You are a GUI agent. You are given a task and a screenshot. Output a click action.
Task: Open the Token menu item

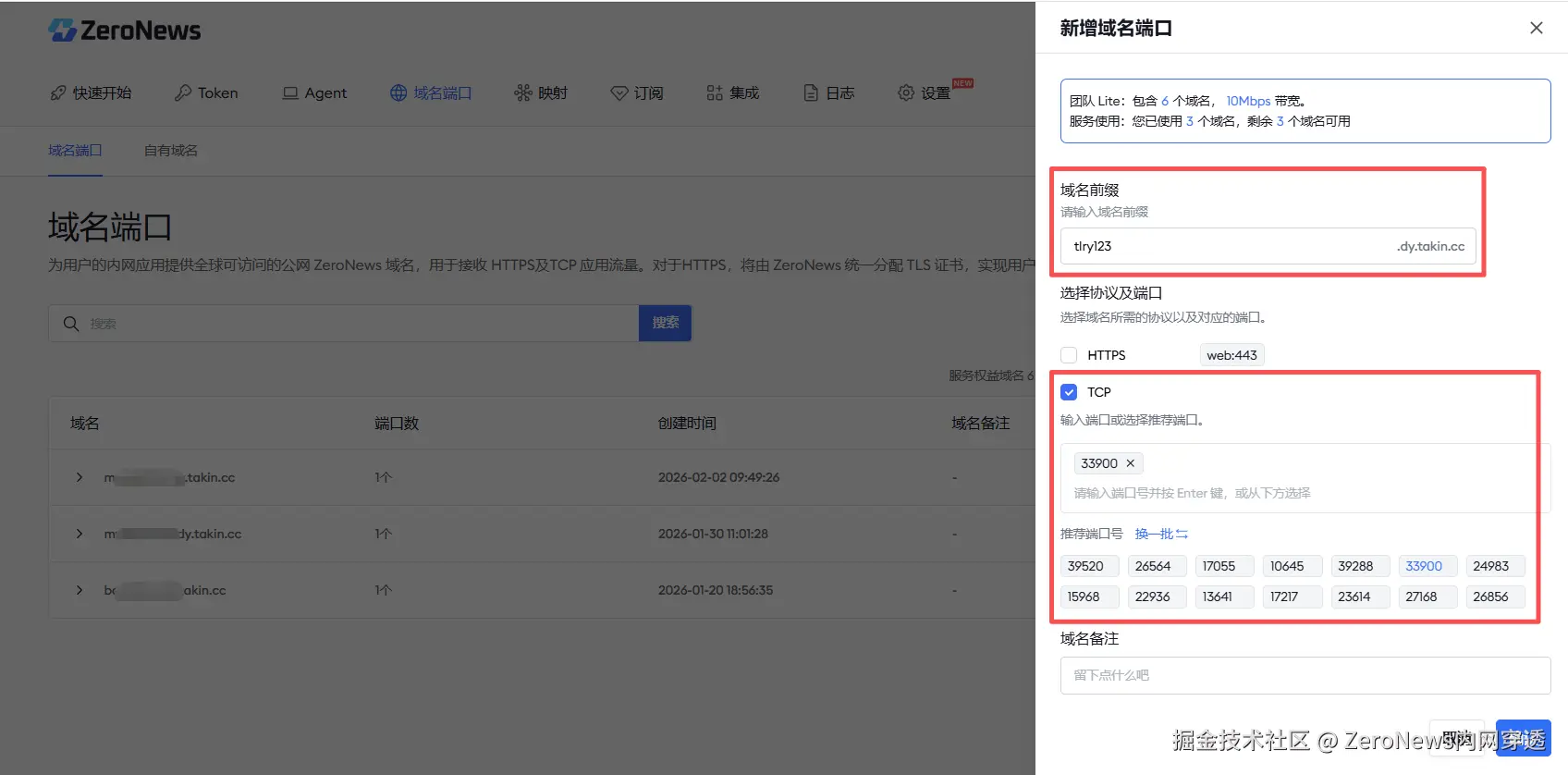click(x=206, y=92)
